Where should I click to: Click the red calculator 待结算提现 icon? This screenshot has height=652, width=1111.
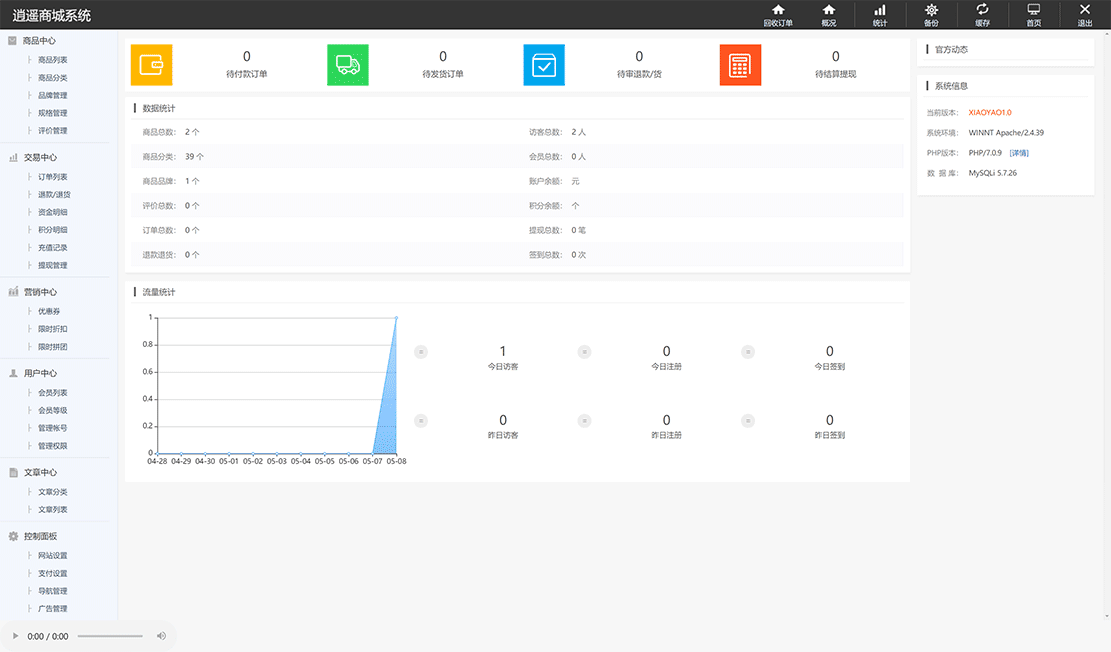(740, 65)
